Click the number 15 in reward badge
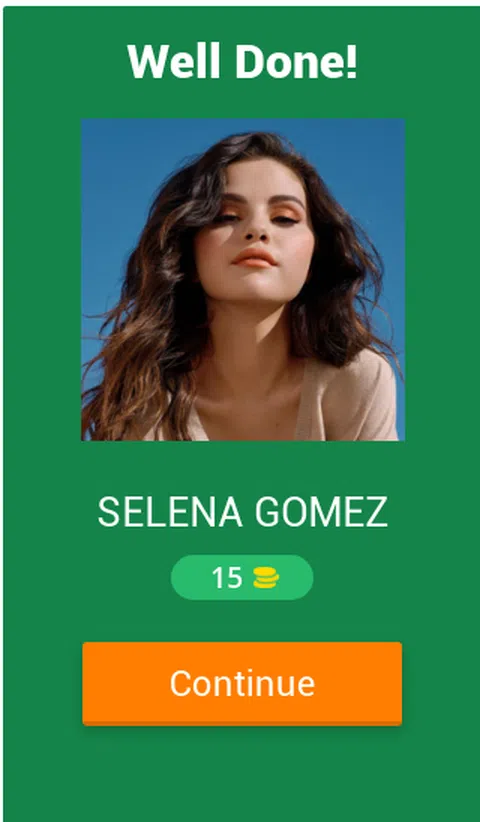The image size is (480, 822). pyautogui.click(x=227, y=578)
